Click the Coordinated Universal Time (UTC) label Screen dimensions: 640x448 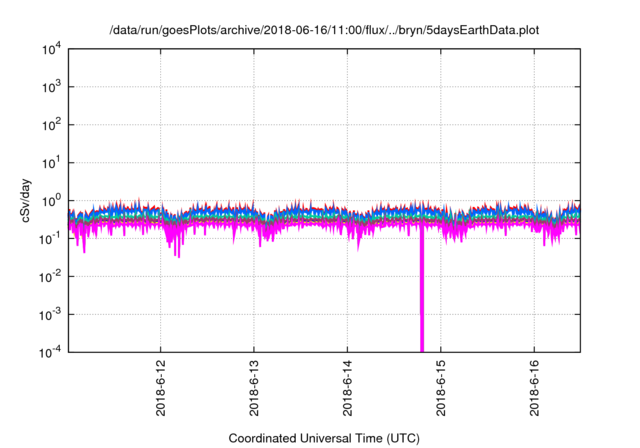point(324,438)
